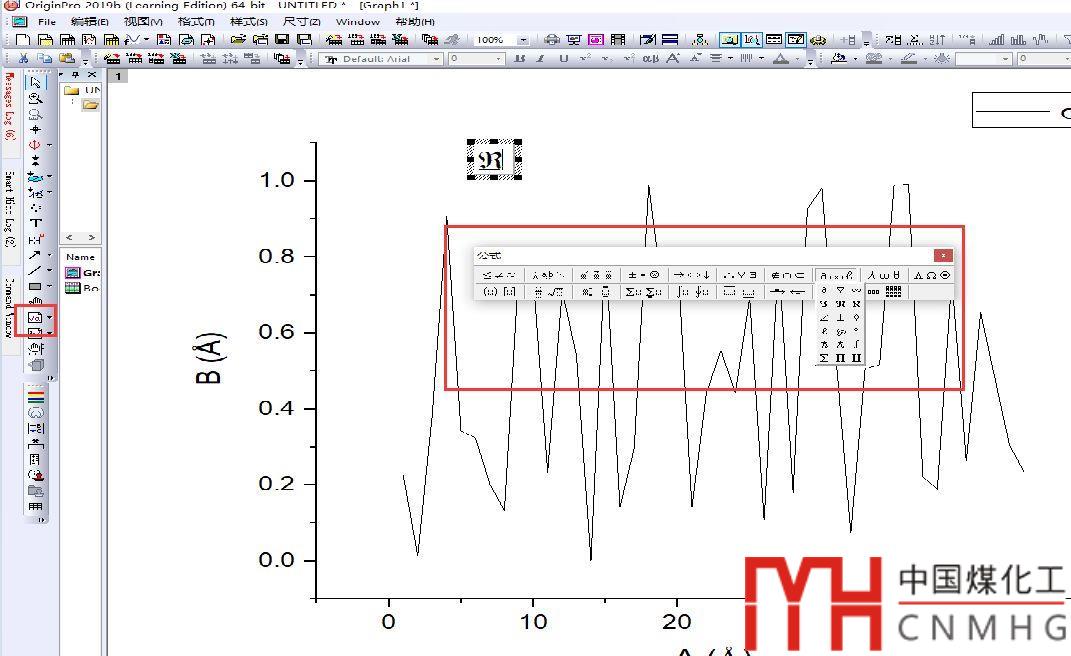Insert the nabla symbol from symbol palette
The height and width of the screenshot is (656, 1071).
pos(840,290)
